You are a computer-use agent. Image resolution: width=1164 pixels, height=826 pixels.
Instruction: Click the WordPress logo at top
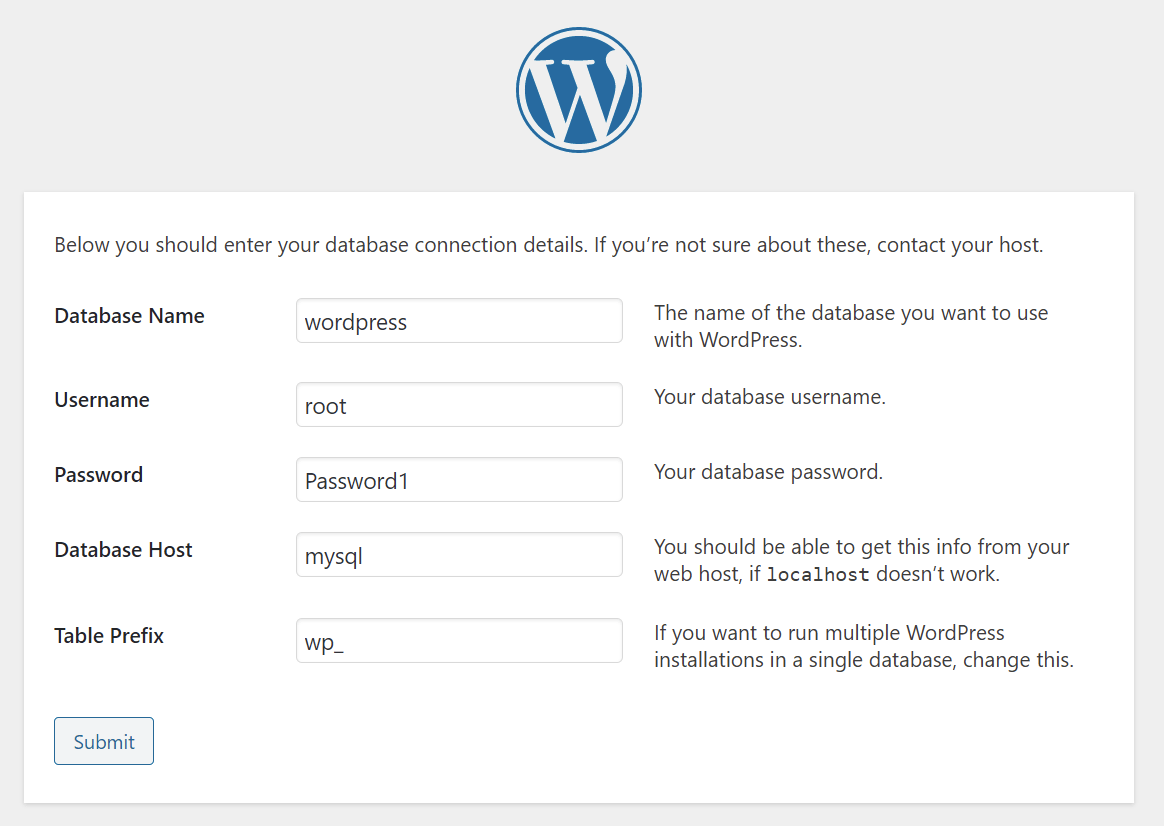579,91
